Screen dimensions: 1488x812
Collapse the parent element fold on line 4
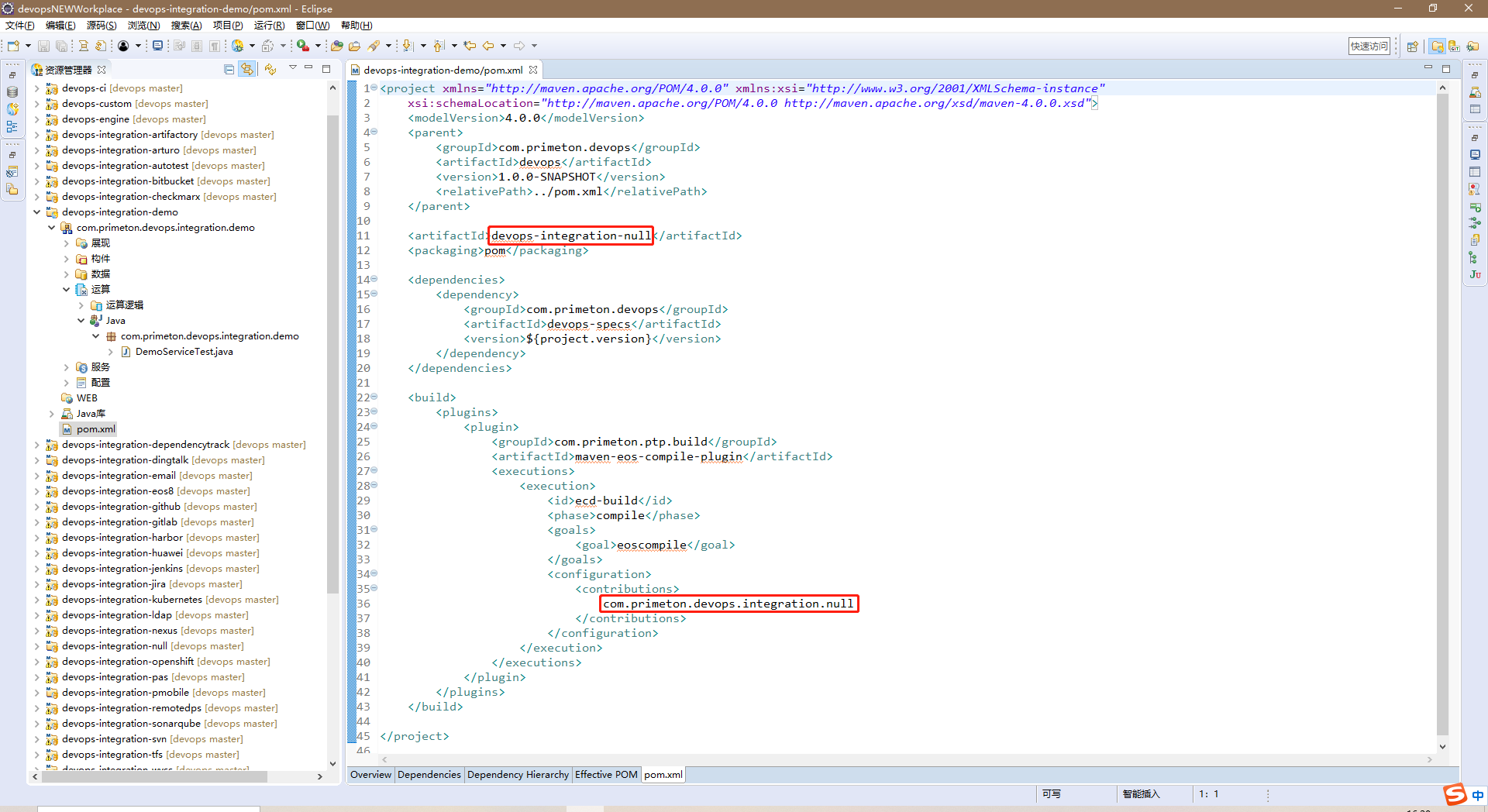374,132
